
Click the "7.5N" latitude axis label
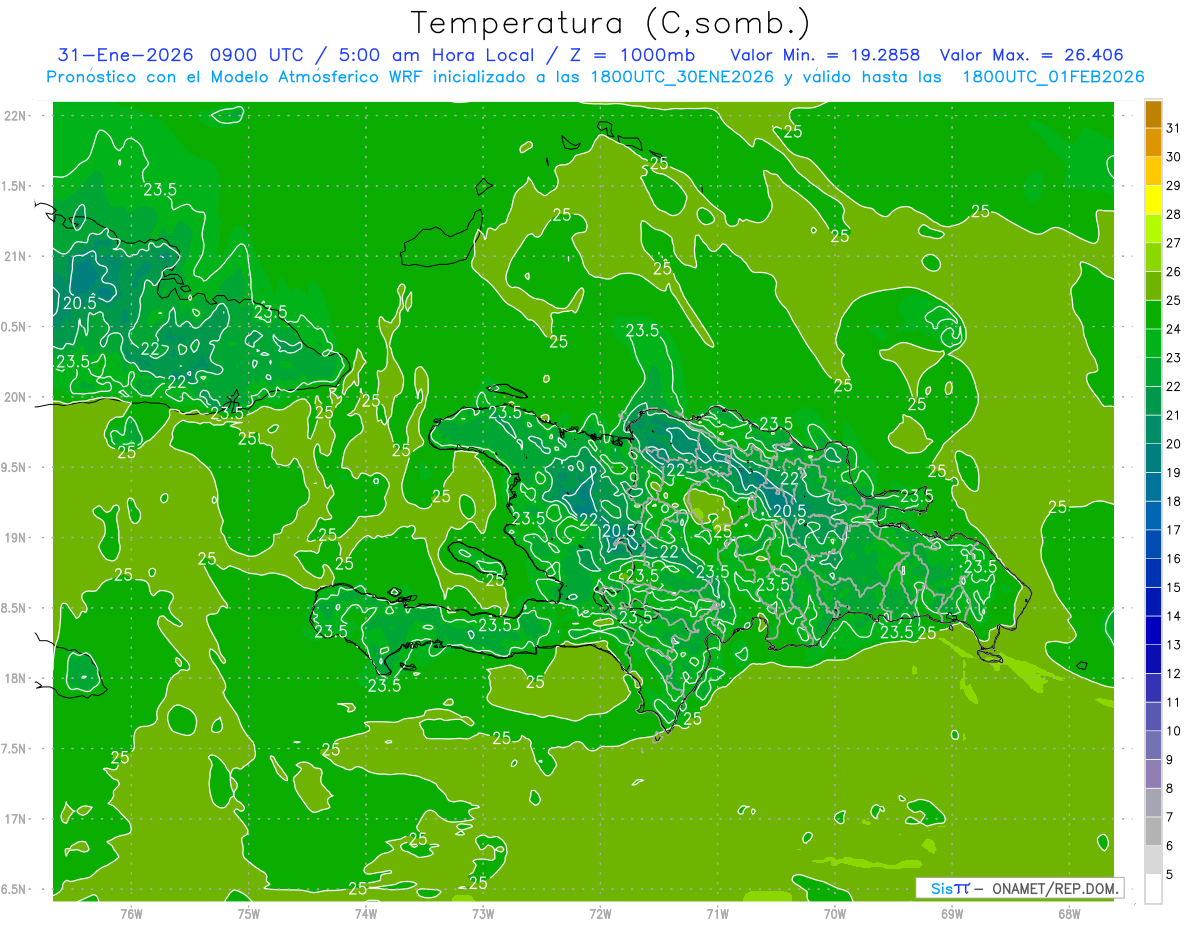[15, 749]
